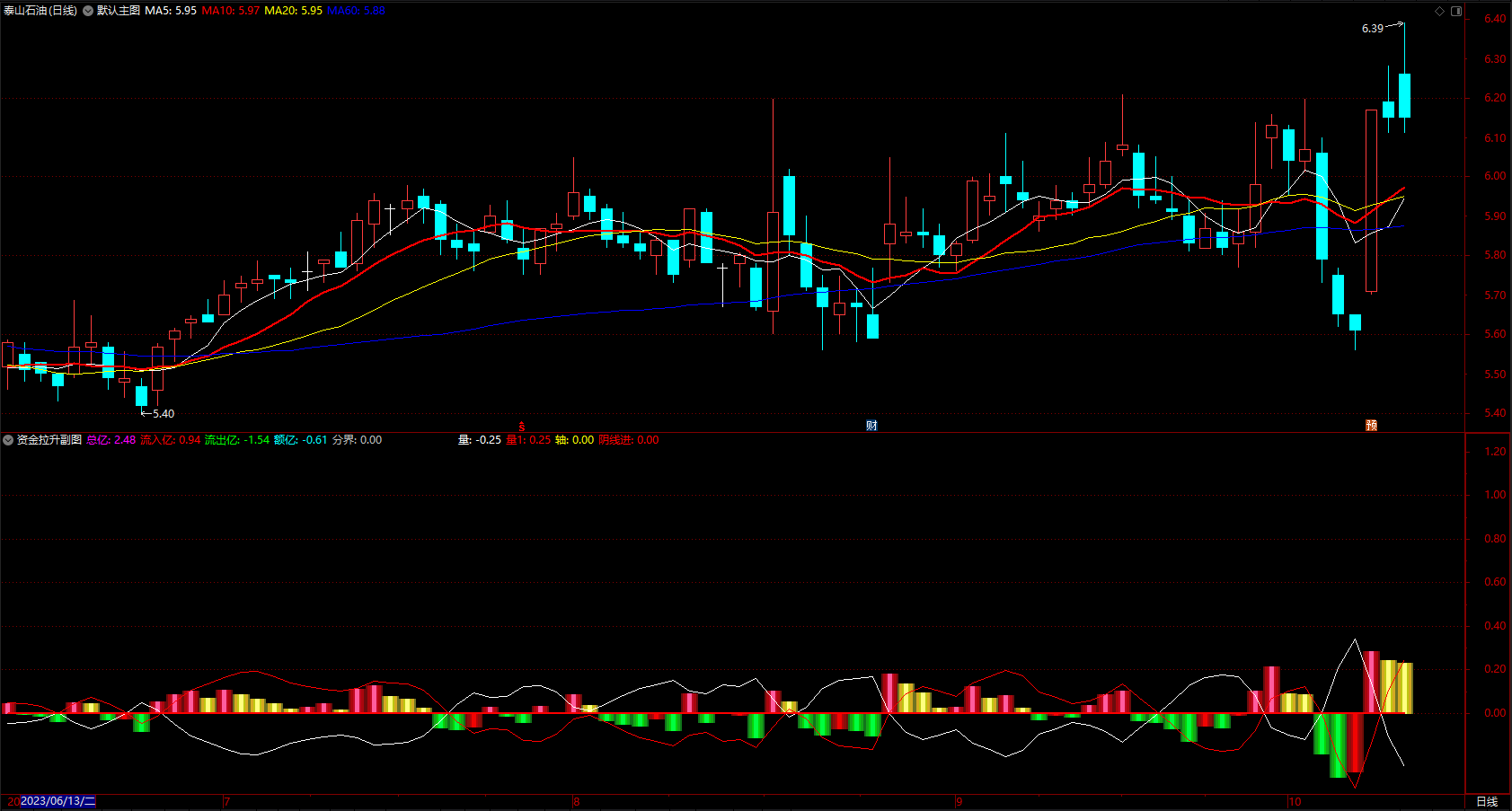Viewport: 1512px width, 811px height.
Task: Click the 阴线进: 0.00 value
Action: [629, 440]
